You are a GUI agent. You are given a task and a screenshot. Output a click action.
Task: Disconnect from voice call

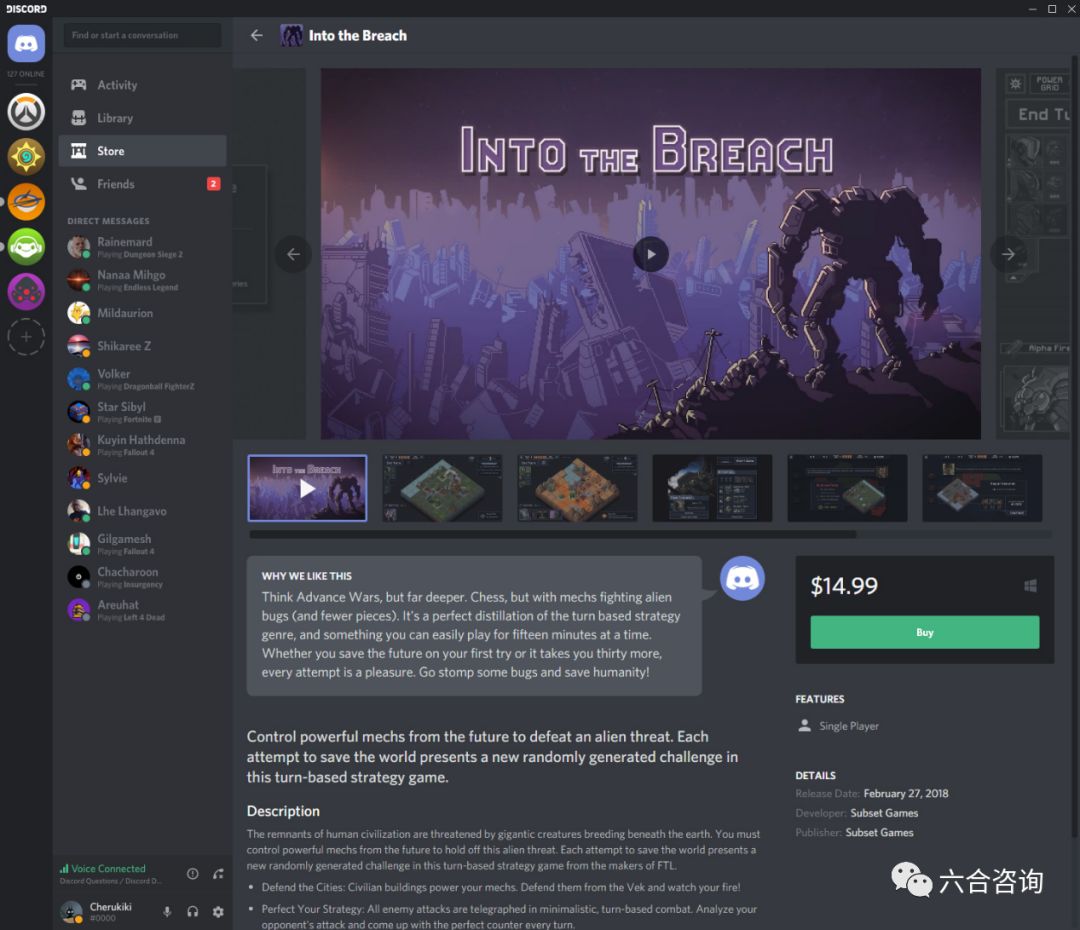[218, 874]
